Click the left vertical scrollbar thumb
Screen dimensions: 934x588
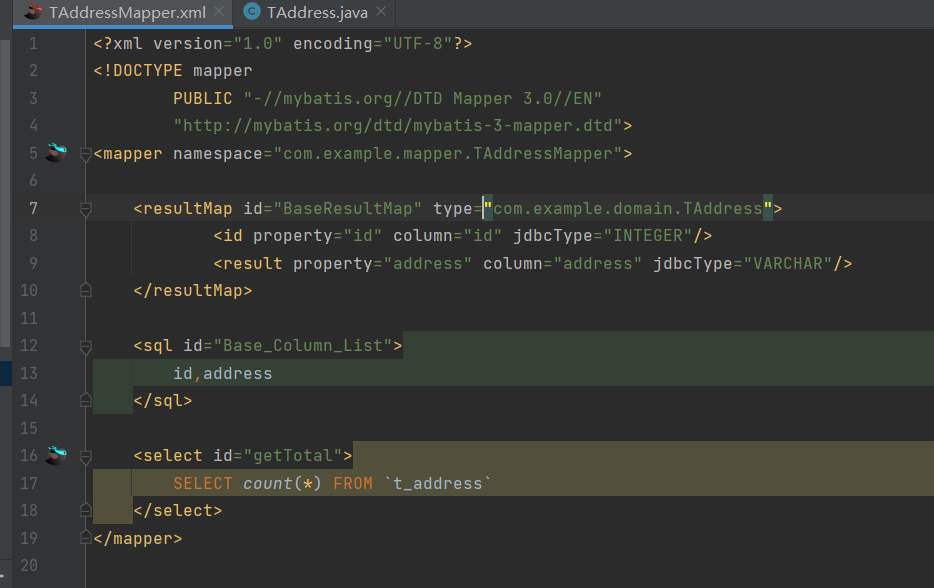coord(5,194)
